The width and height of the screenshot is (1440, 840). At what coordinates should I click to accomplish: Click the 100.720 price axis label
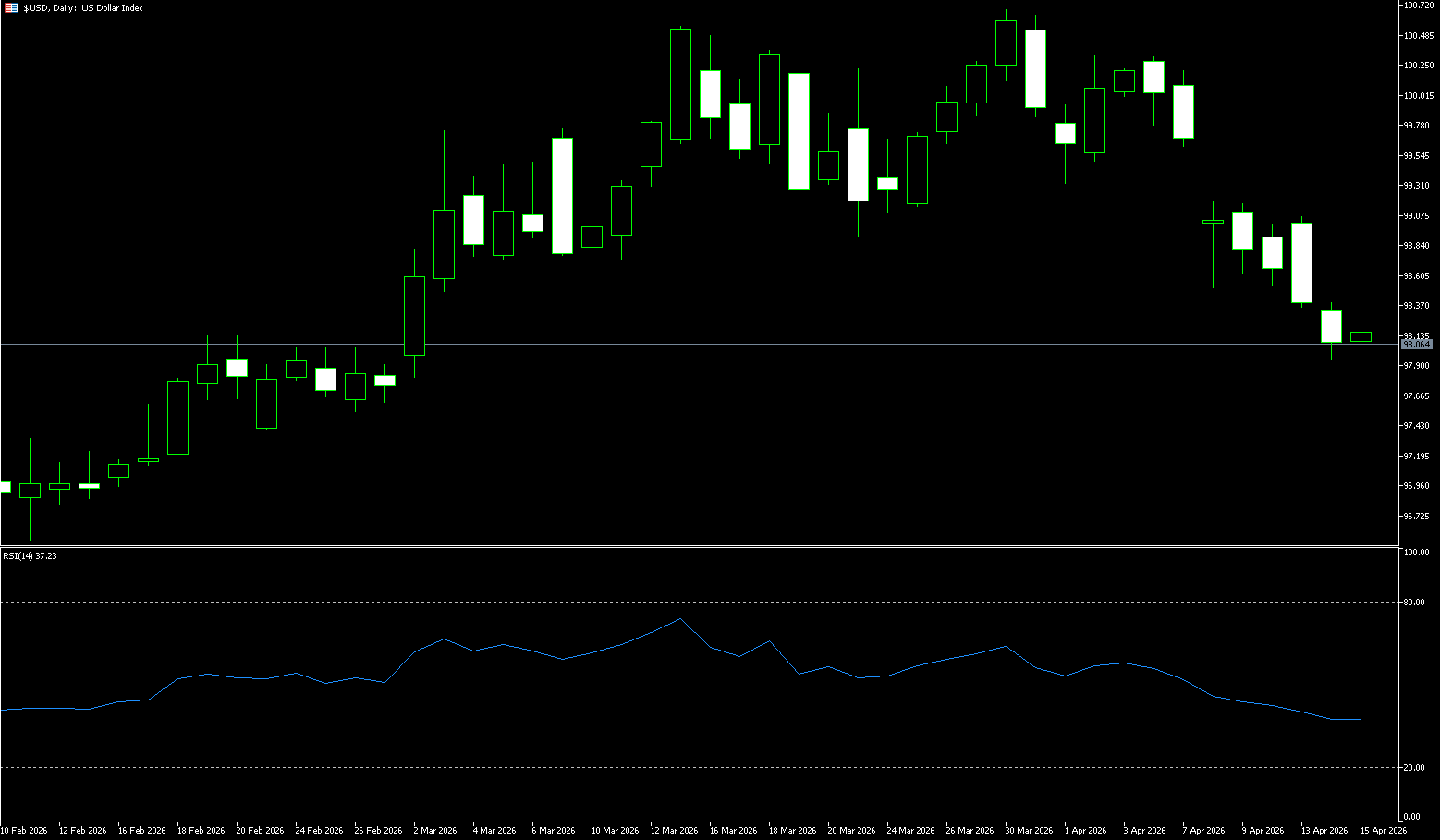point(1418,6)
